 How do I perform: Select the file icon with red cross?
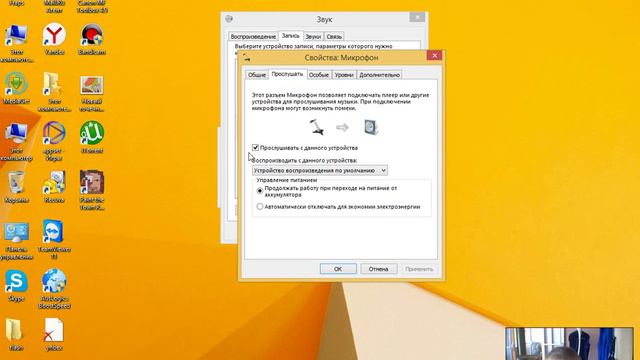[54, 335]
